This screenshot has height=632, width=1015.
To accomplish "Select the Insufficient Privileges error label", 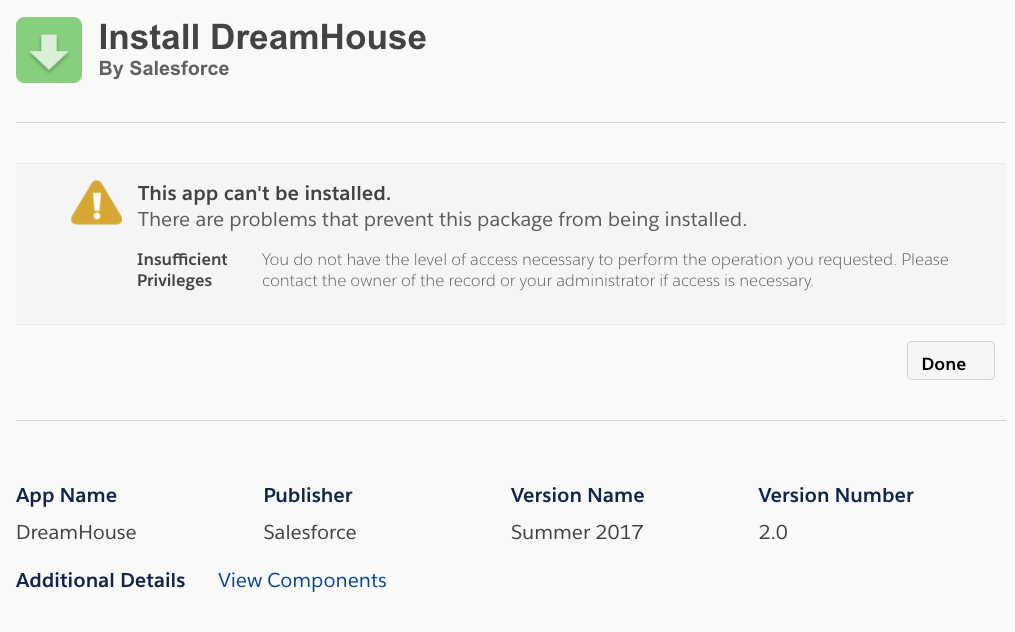I will (182, 270).
